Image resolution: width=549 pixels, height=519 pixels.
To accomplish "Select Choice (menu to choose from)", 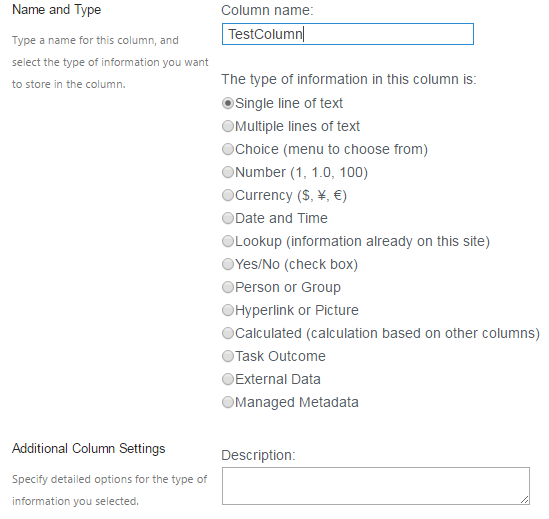I will point(228,149).
